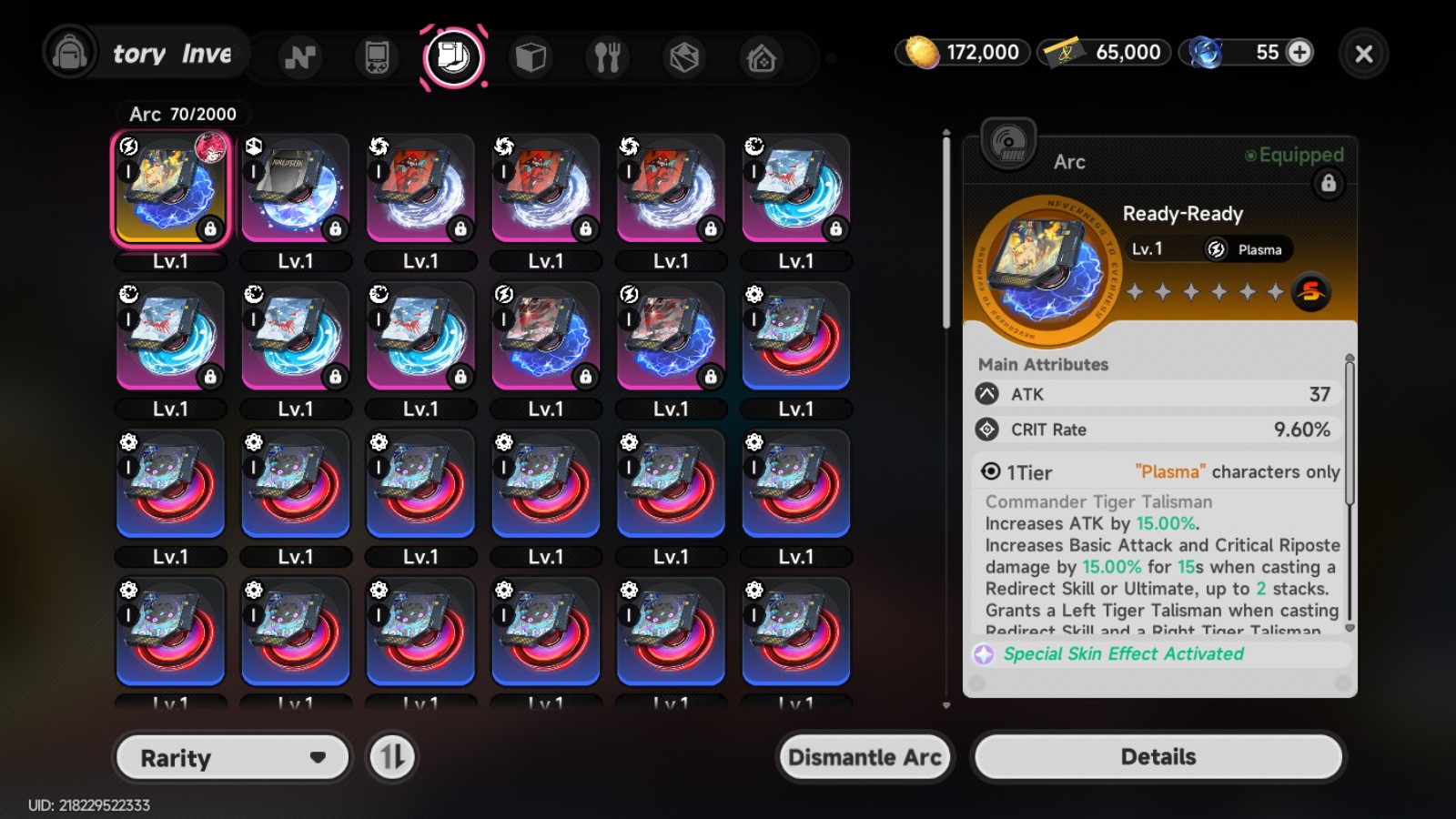
Task: Open the package box category tab
Action: [x=684, y=57]
